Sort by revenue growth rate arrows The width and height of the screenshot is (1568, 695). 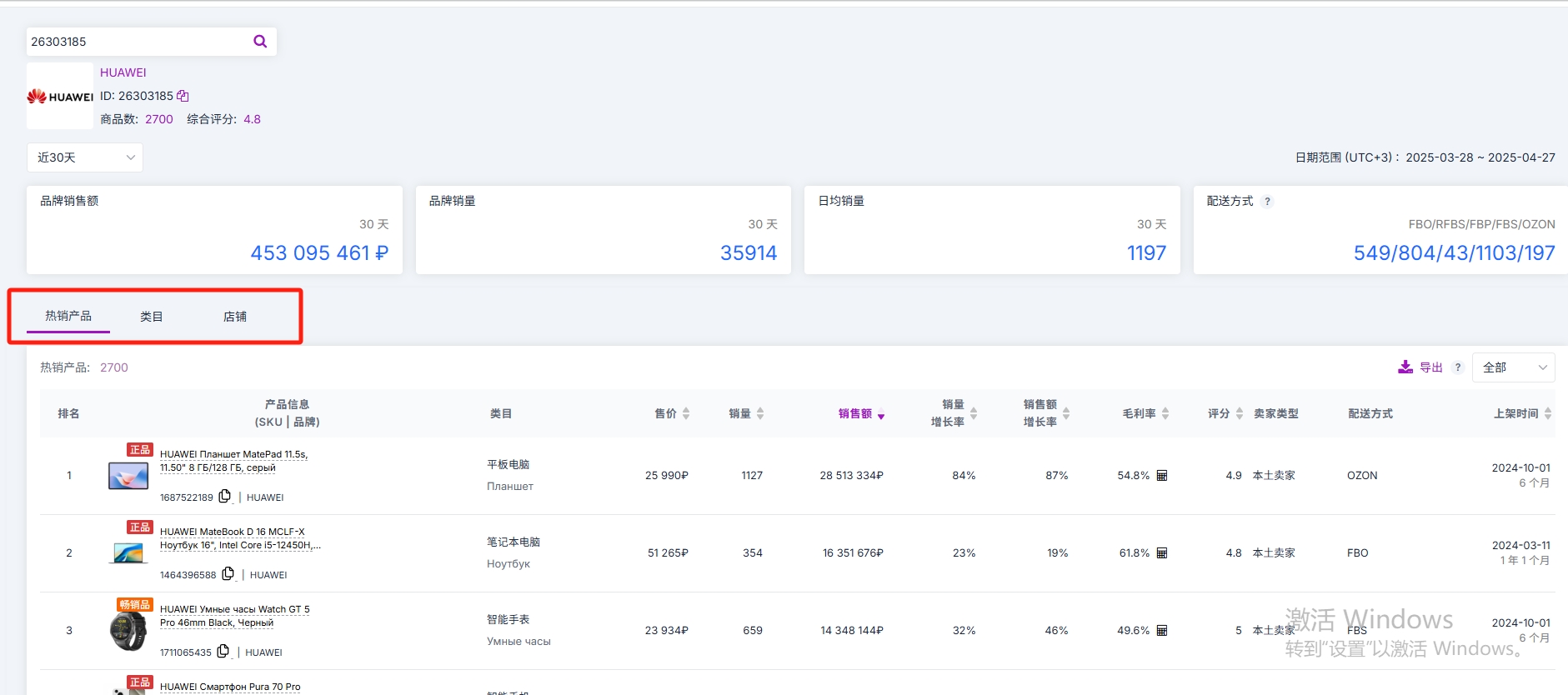(x=1066, y=413)
